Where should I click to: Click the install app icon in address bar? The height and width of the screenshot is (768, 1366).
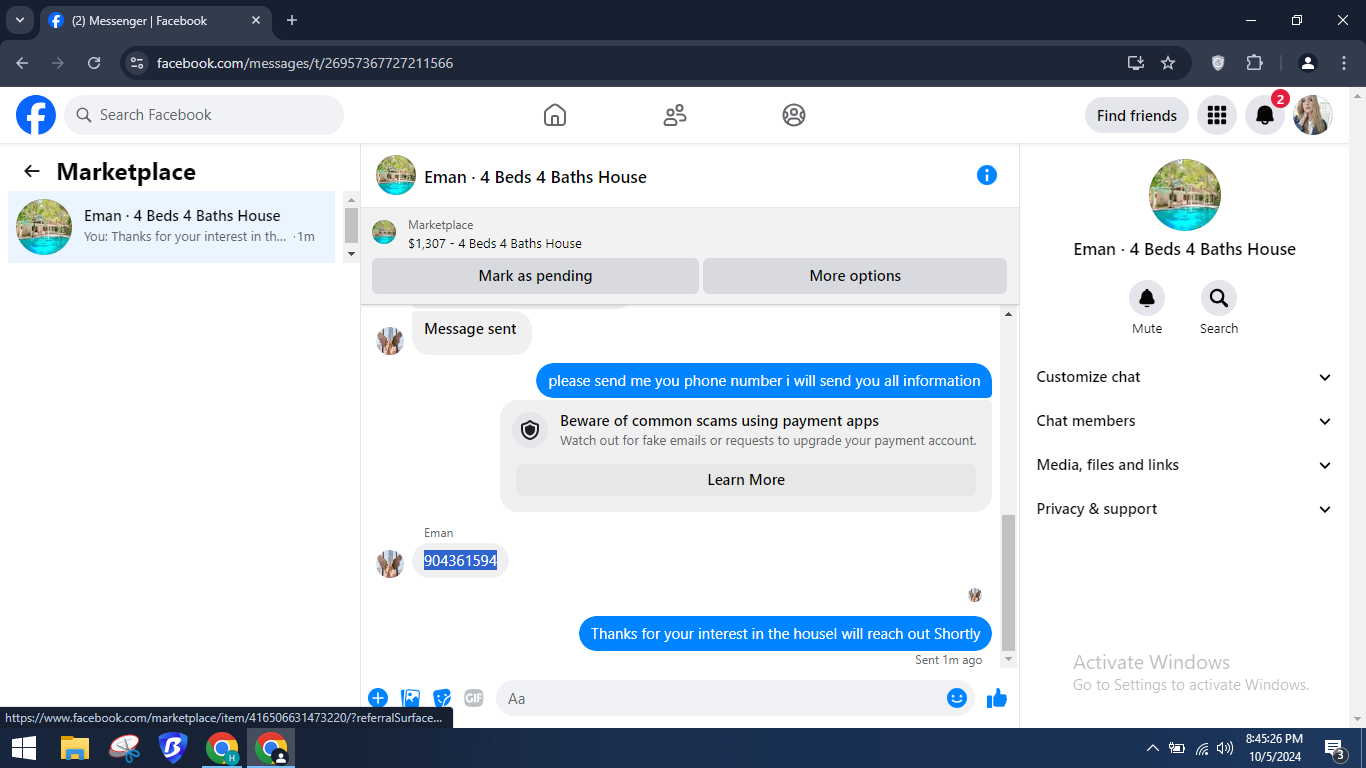click(x=1136, y=63)
